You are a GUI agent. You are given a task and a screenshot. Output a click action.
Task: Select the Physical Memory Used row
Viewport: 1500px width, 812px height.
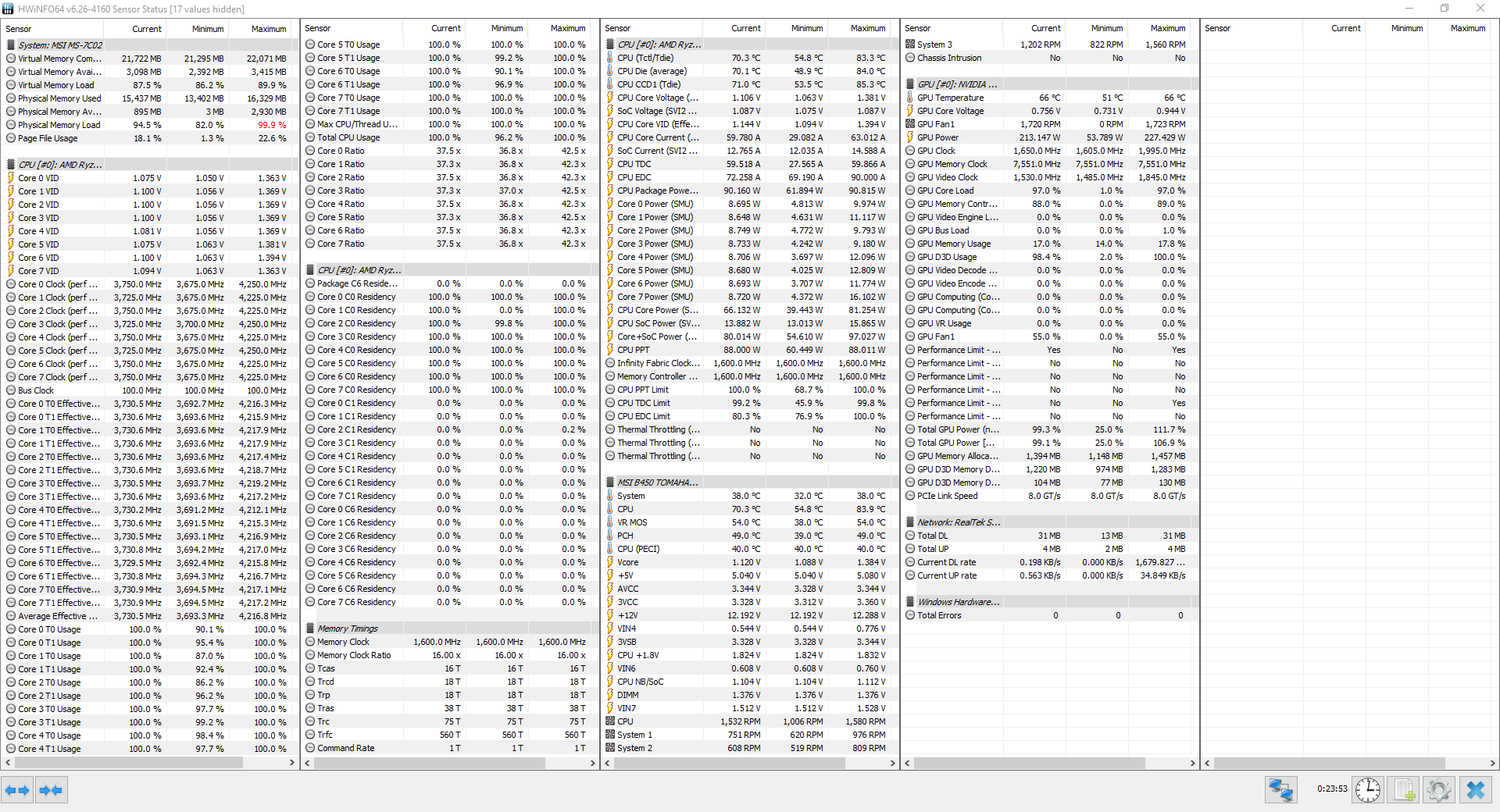[x=152, y=98]
